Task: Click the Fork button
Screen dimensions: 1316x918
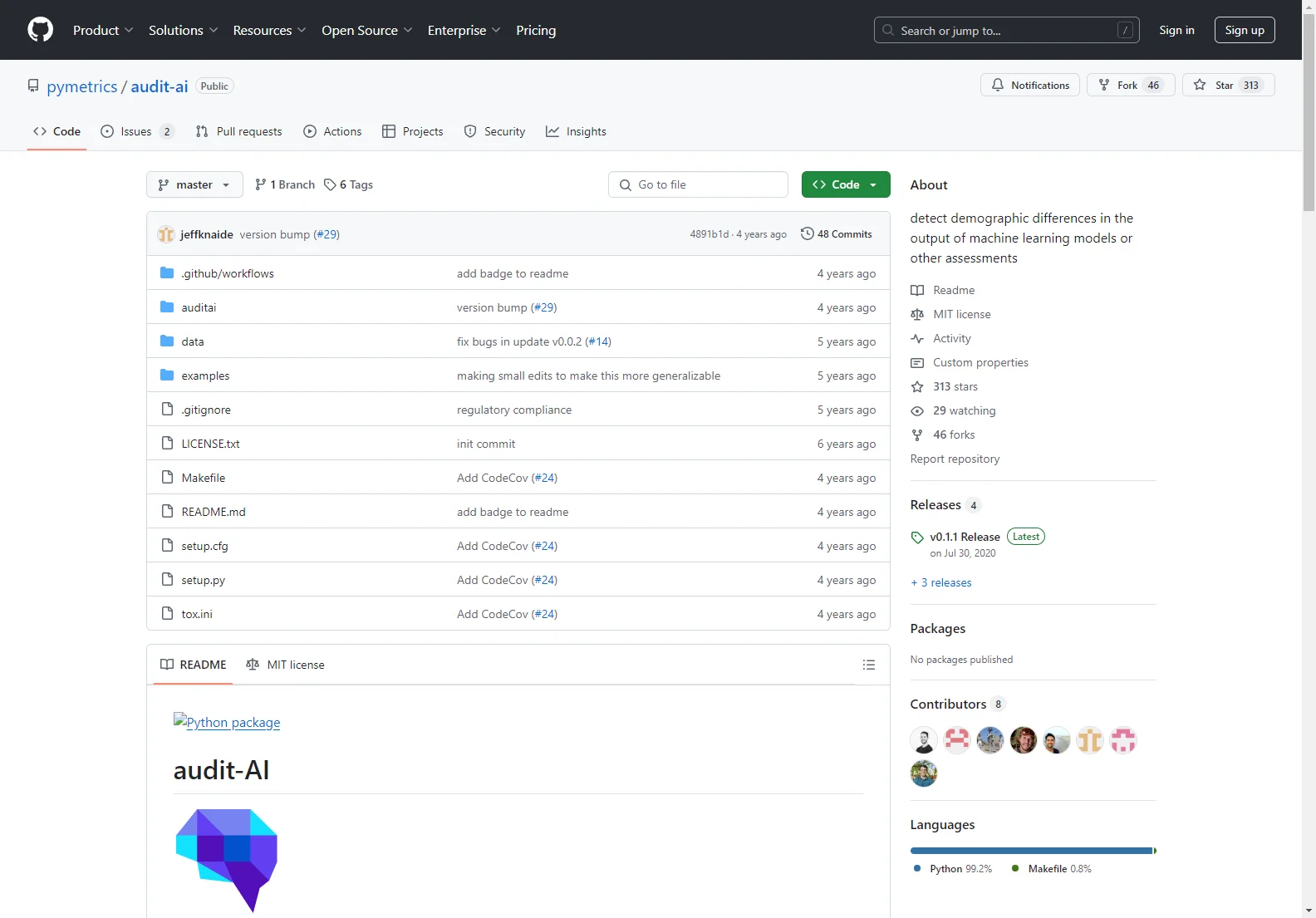Action: 1130,85
